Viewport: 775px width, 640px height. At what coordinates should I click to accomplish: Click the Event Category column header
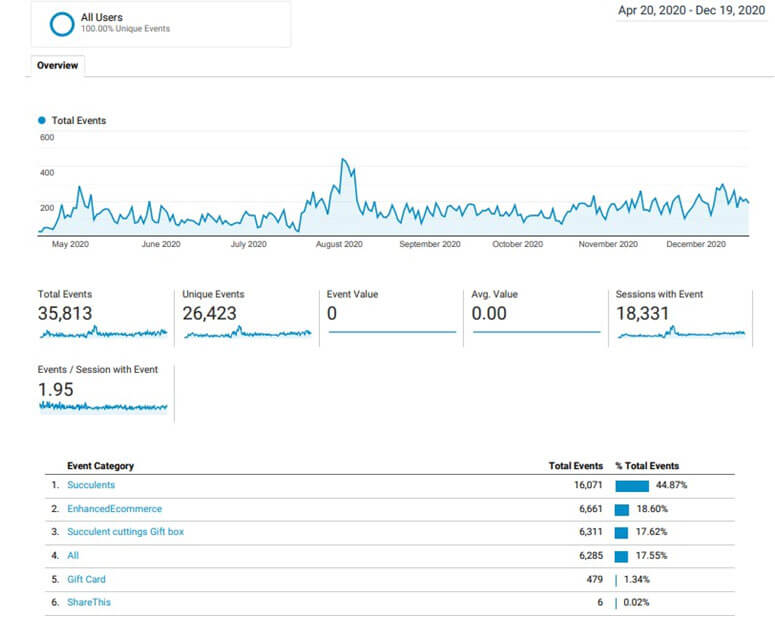100,466
